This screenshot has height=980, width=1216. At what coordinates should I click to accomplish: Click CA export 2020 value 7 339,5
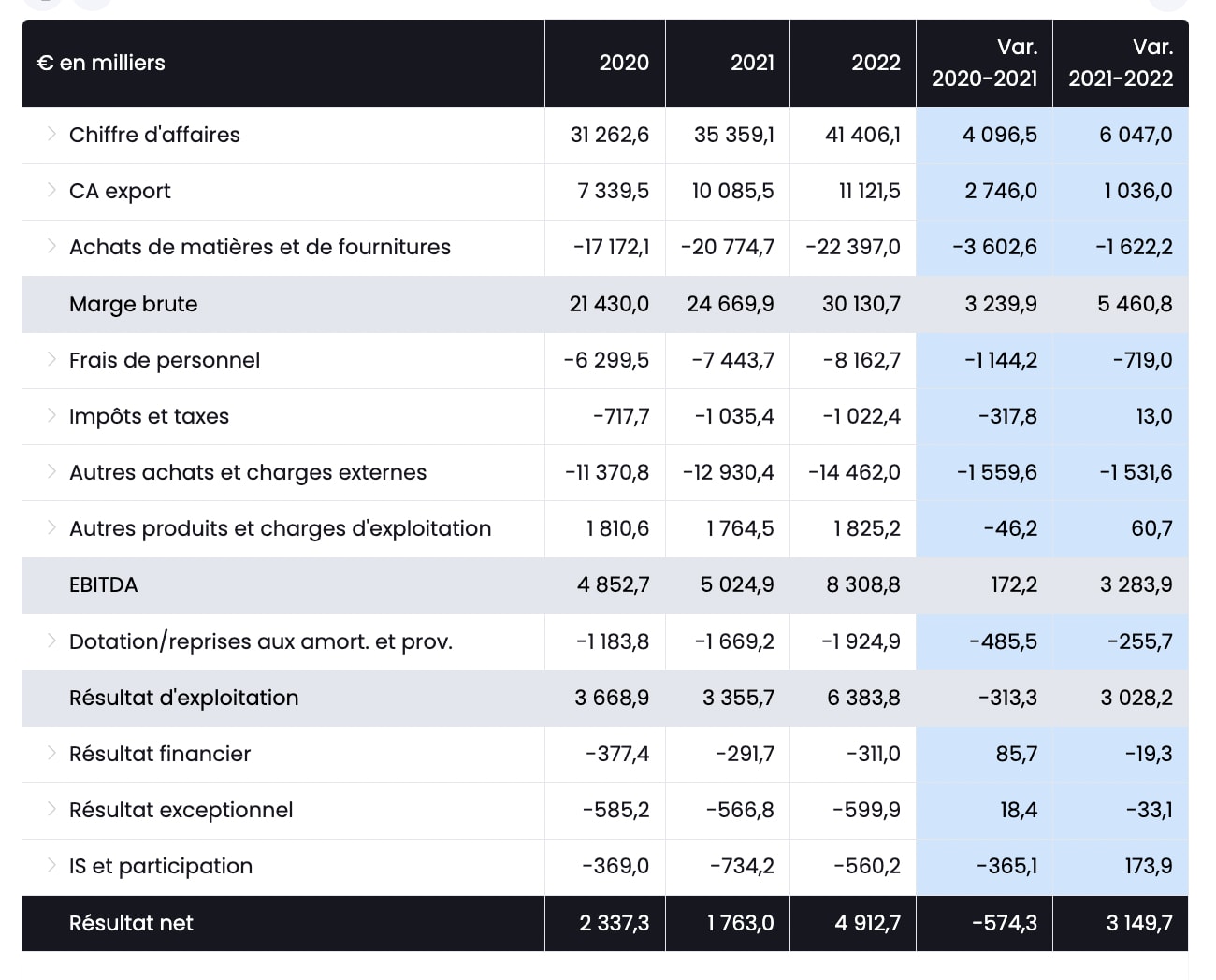pos(613,191)
